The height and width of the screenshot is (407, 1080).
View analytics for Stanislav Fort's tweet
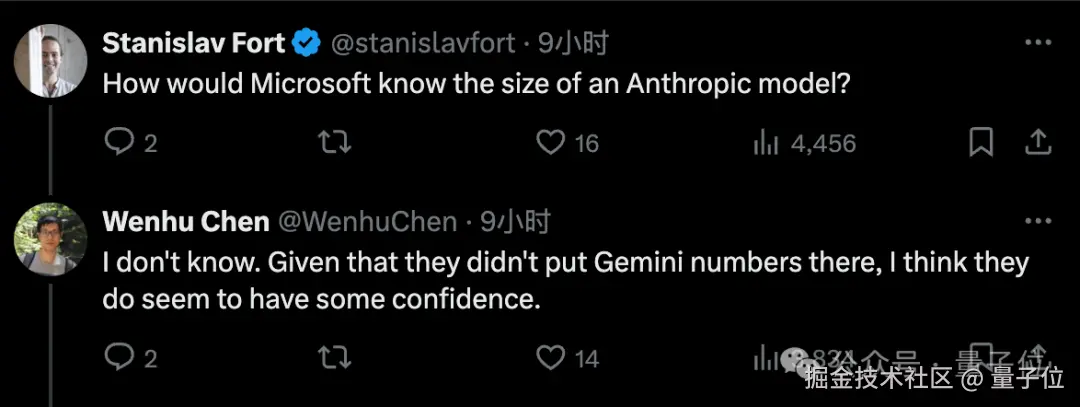pos(766,143)
